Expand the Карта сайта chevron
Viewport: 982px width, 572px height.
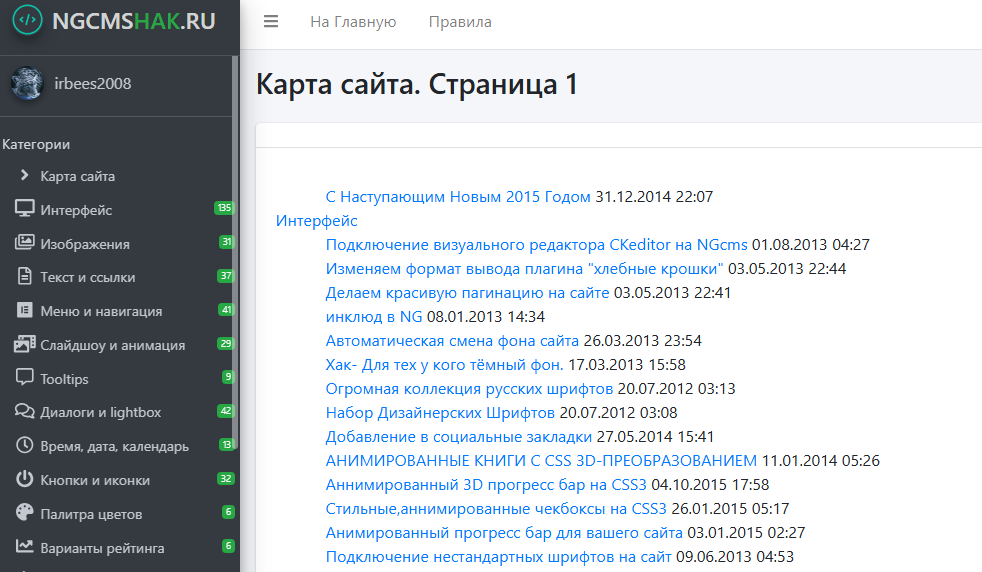(x=24, y=175)
